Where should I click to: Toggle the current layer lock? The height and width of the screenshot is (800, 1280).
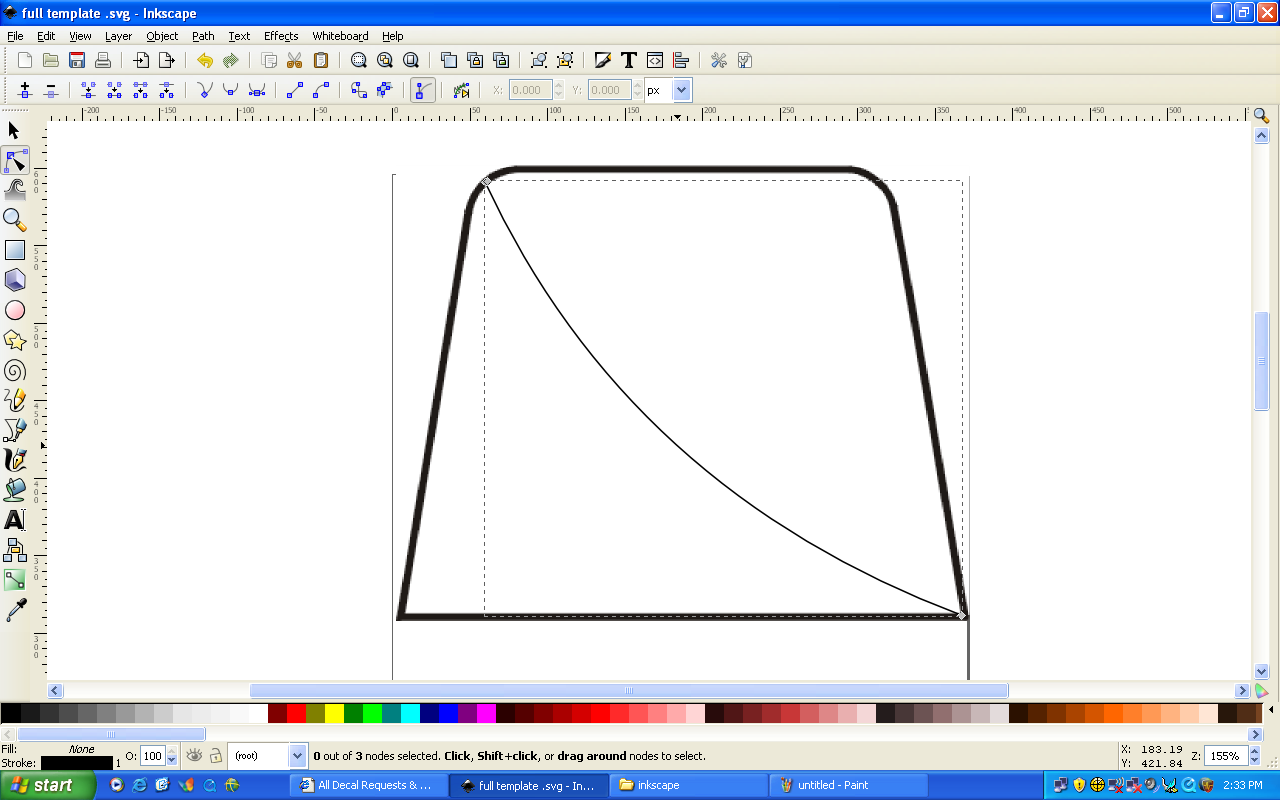point(214,756)
